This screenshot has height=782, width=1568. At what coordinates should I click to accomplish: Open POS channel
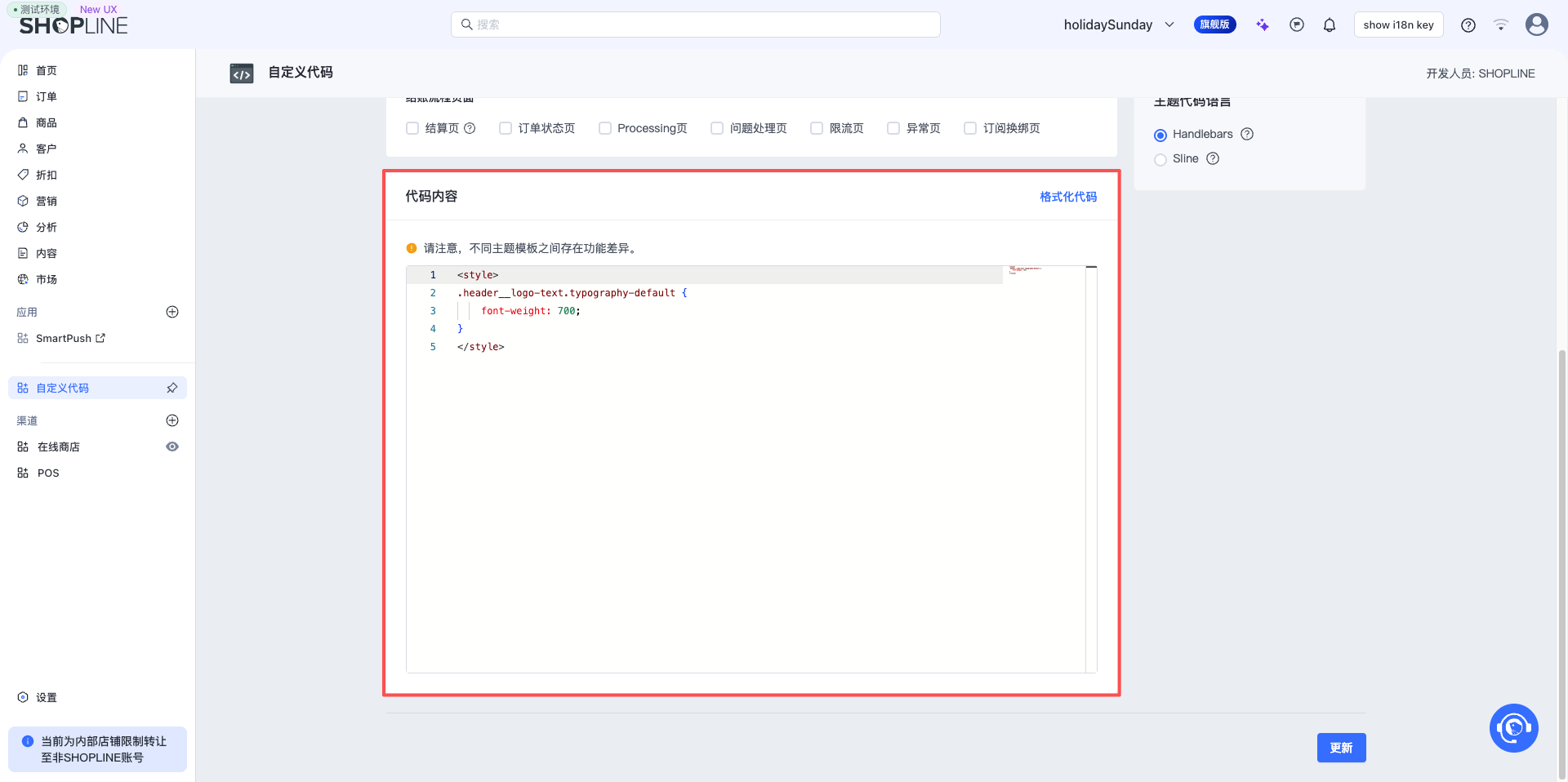(48, 473)
